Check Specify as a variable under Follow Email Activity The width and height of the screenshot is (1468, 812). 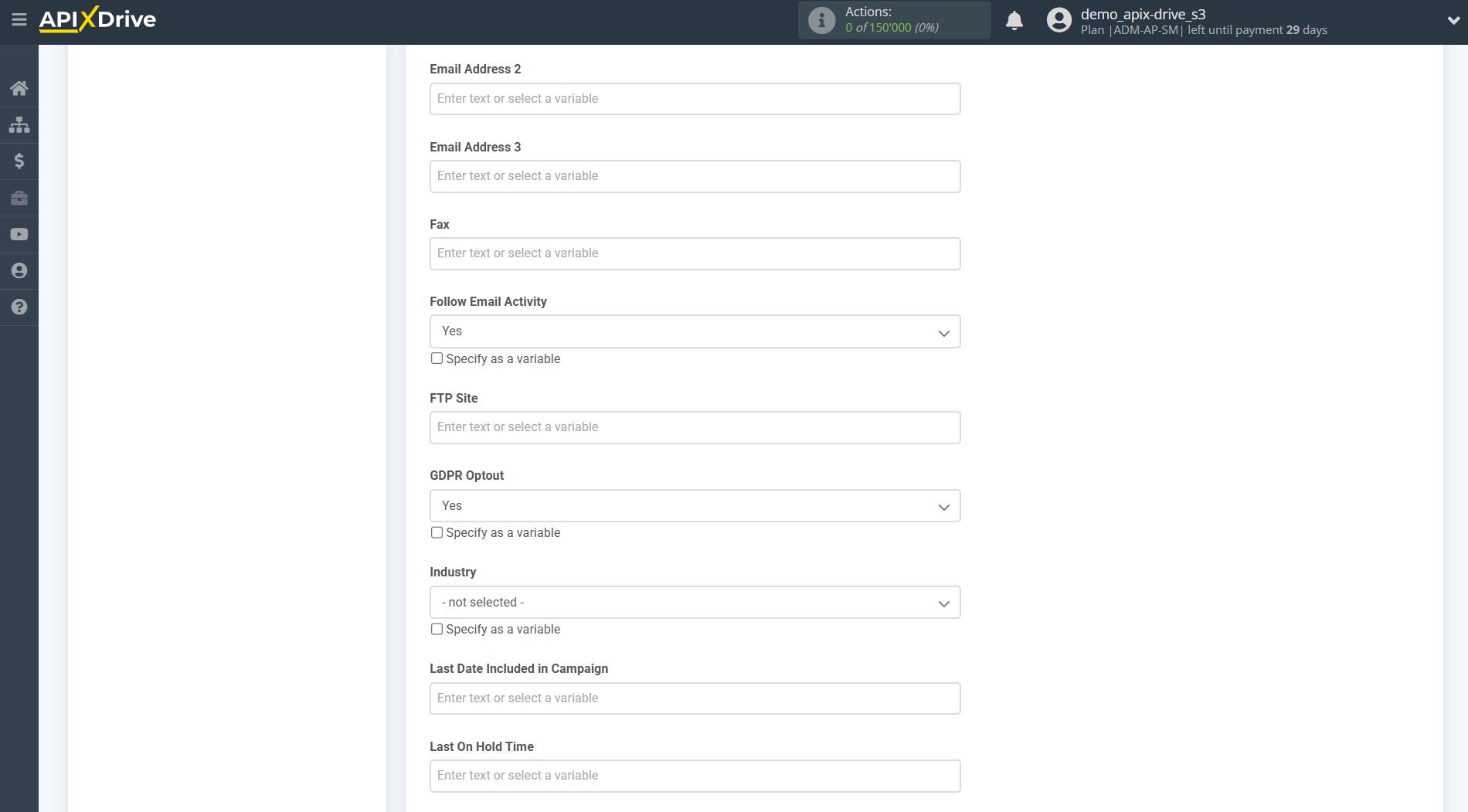tap(437, 358)
